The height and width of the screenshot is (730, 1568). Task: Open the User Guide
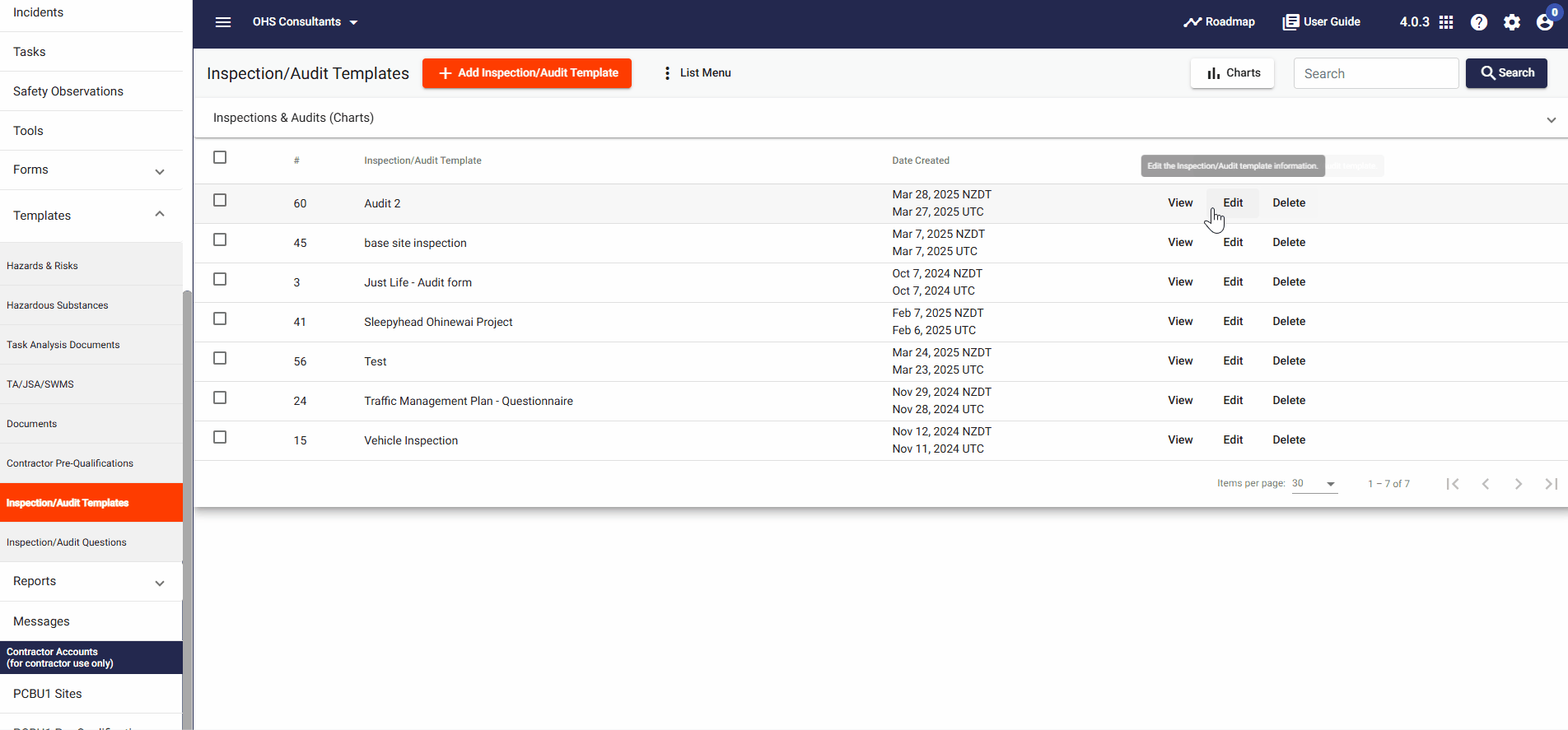point(1322,22)
